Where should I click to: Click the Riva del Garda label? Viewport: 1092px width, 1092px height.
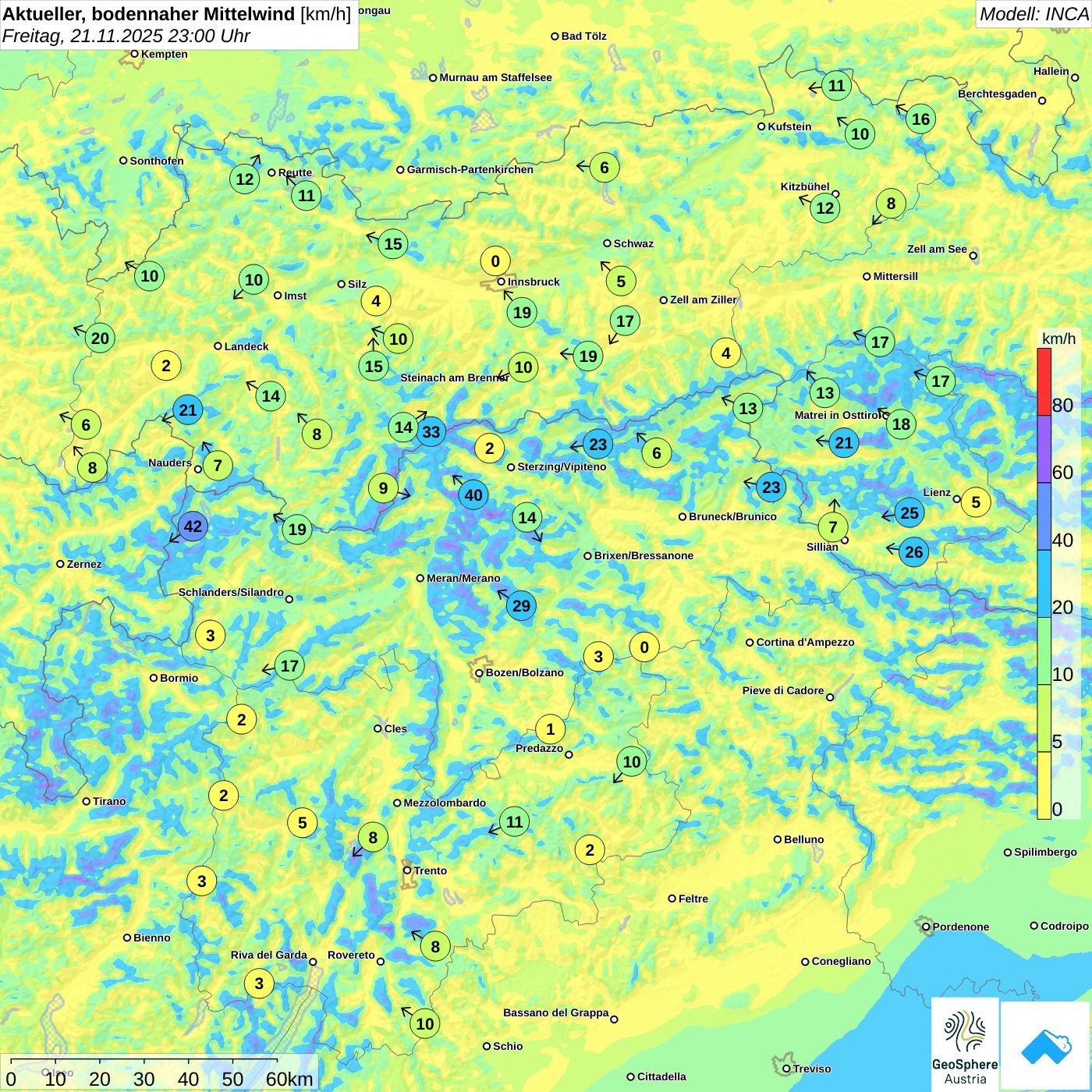coord(268,955)
